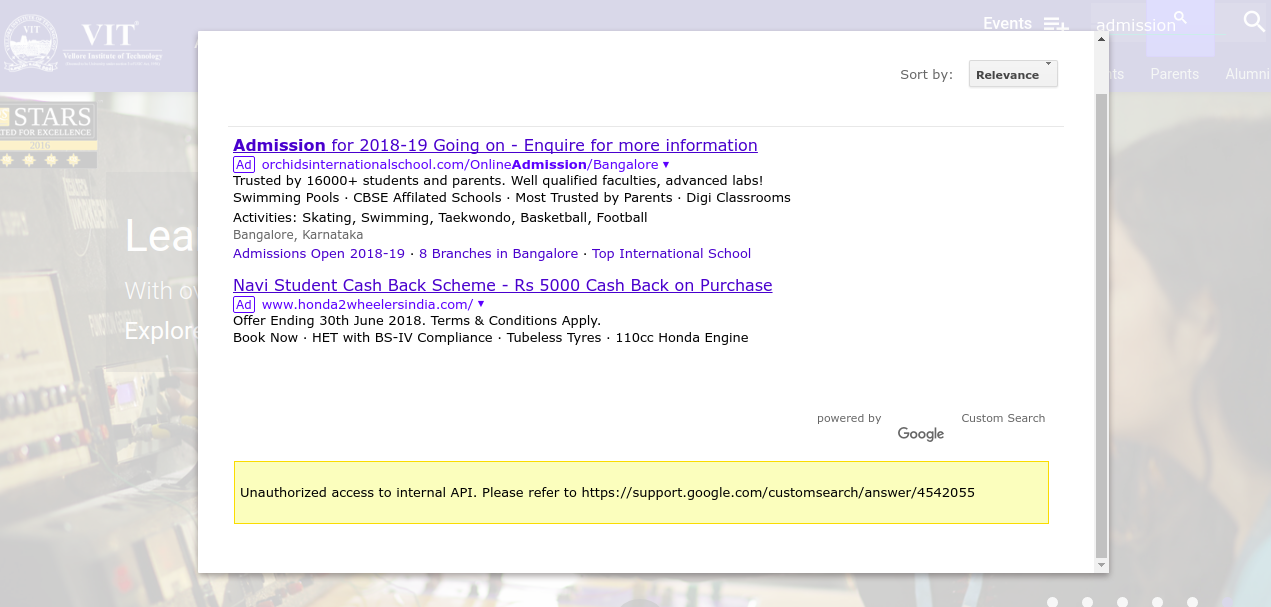Click the 'Offer Ending 30th June 2018' text

[x=417, y=321]
